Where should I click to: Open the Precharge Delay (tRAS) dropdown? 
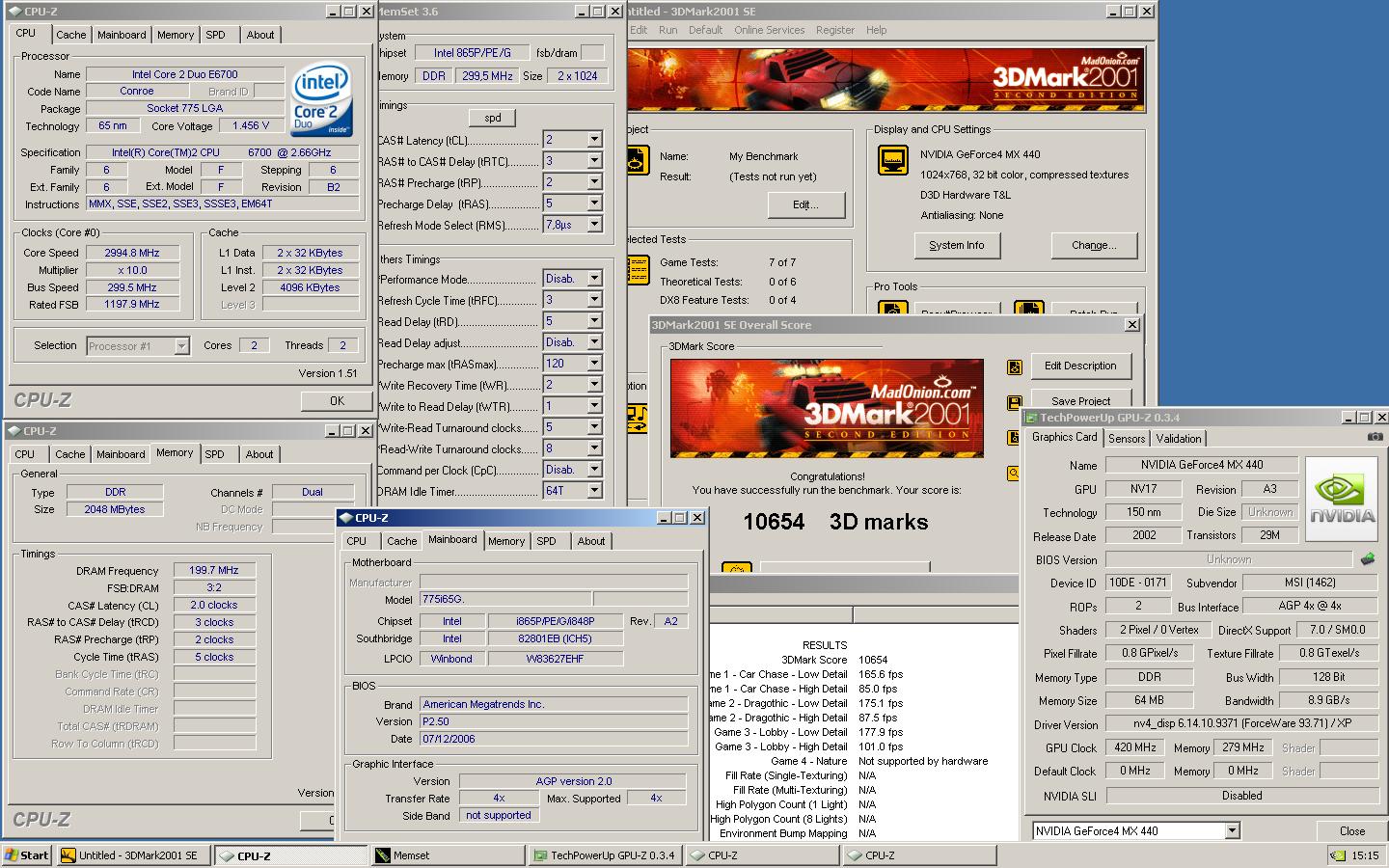pos(594,203)
